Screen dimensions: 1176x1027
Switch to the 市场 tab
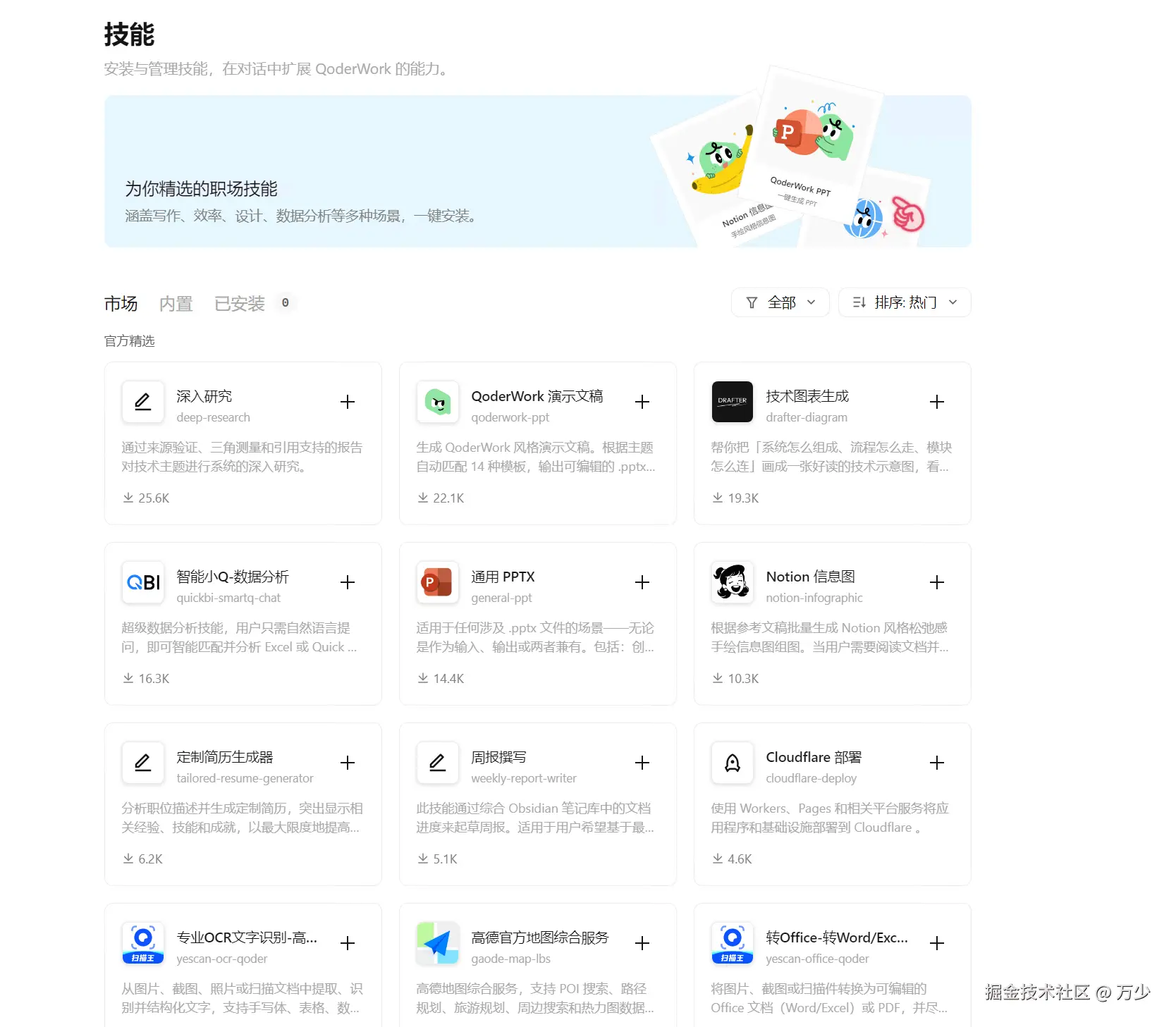(121, 304)
